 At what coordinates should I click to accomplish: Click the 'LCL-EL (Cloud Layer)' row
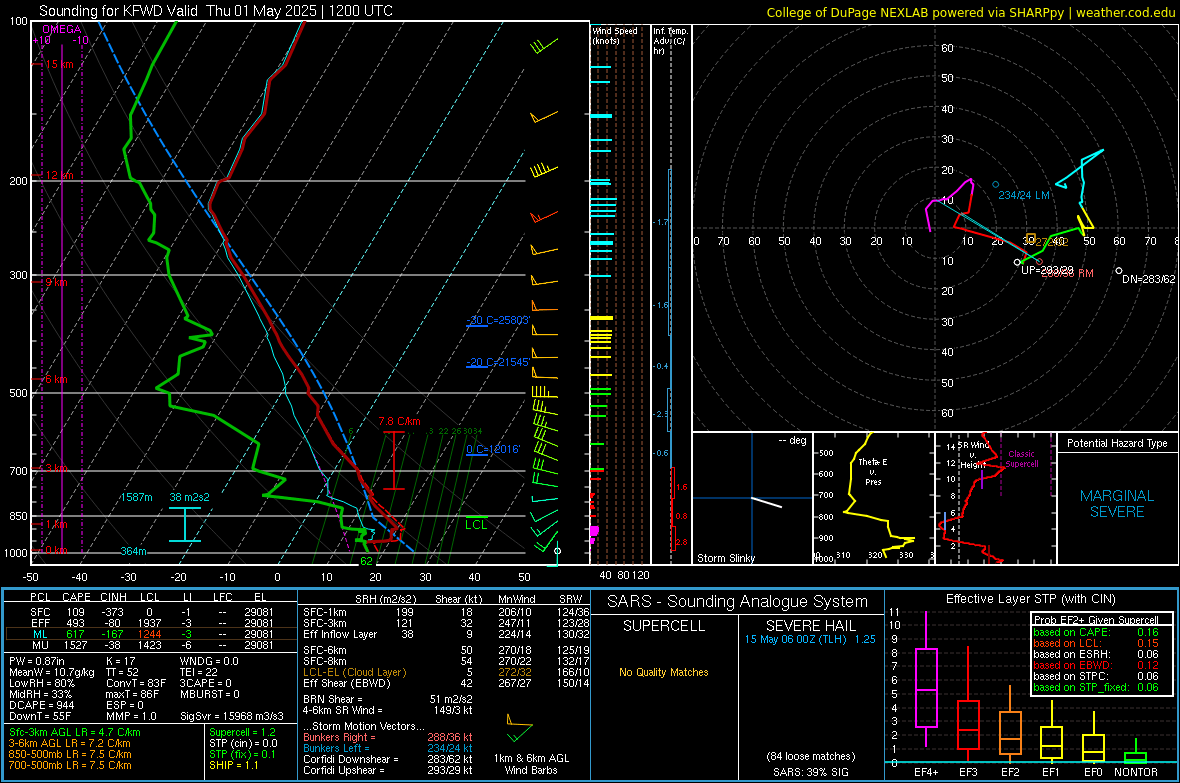click(x=446, y=672)
